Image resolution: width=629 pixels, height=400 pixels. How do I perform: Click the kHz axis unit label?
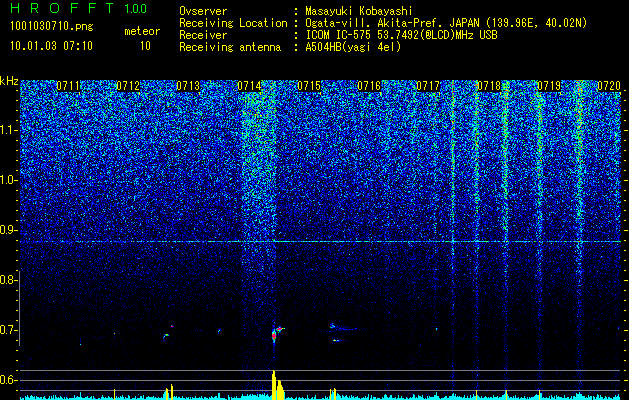[9, 82]
